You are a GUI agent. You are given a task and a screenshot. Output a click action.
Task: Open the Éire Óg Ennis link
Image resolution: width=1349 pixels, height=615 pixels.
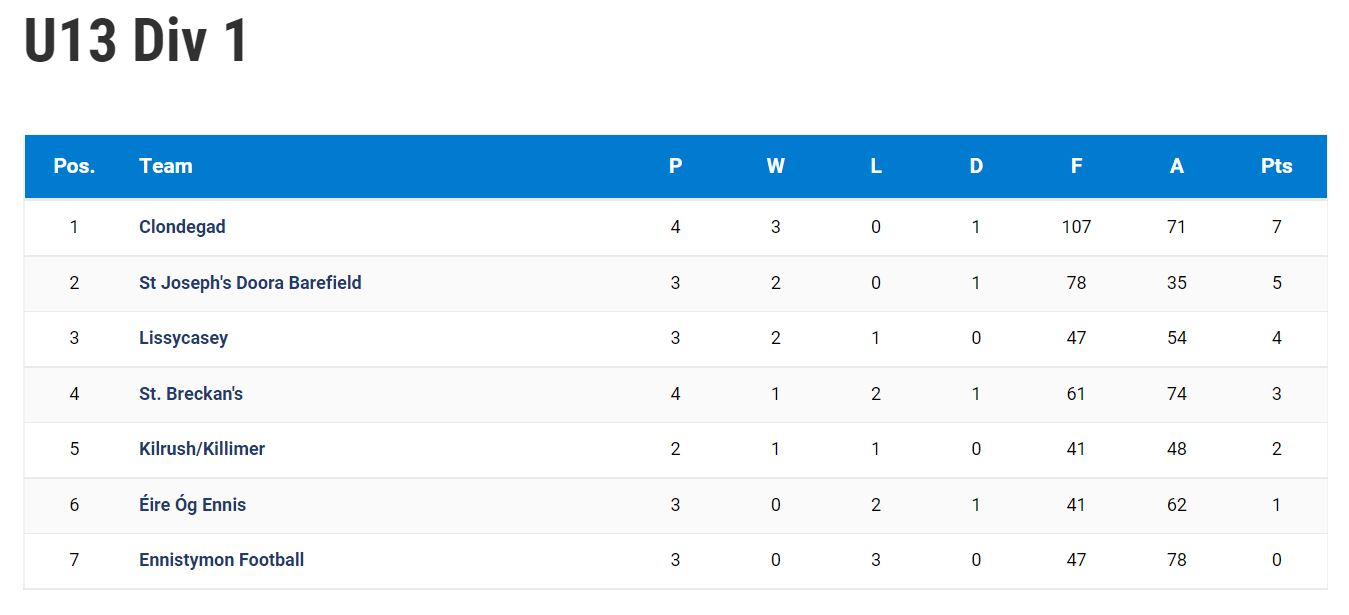tap(192, 505)
